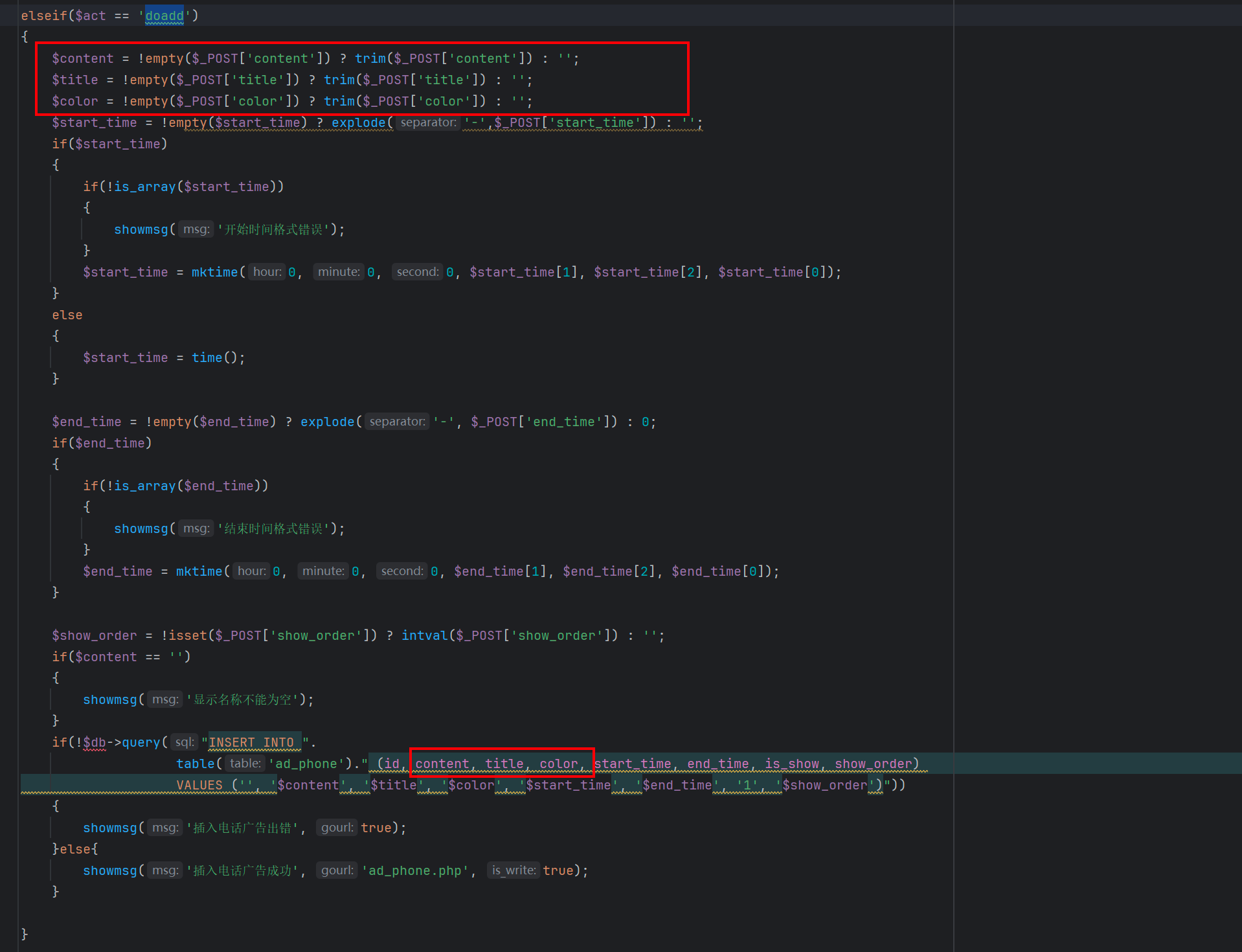Image resolution: width=1242 pixels, height=952 pixels.
Task: Click explode on the $end_time assignment line
Action: tap(327, 422)
